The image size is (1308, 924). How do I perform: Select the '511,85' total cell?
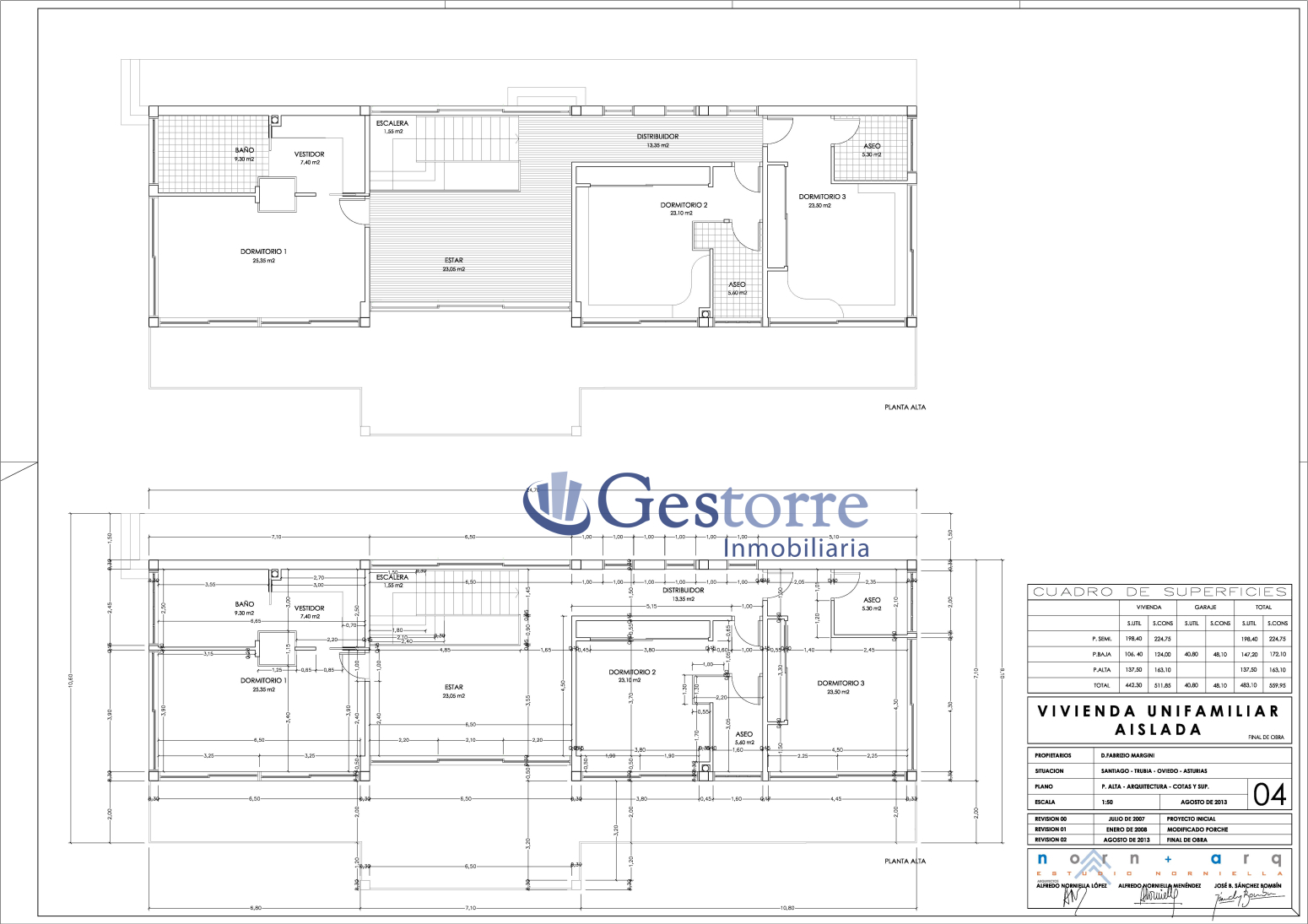(x=1163, y=685)
